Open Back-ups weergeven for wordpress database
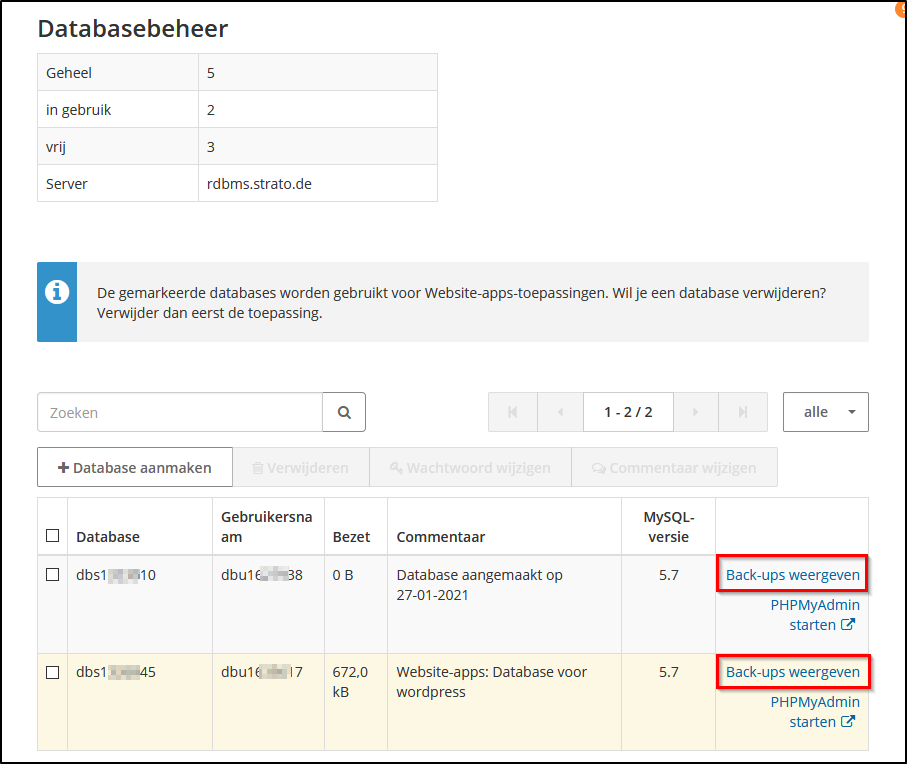Viewport: 907px width, 764px height. coord(792,672)
